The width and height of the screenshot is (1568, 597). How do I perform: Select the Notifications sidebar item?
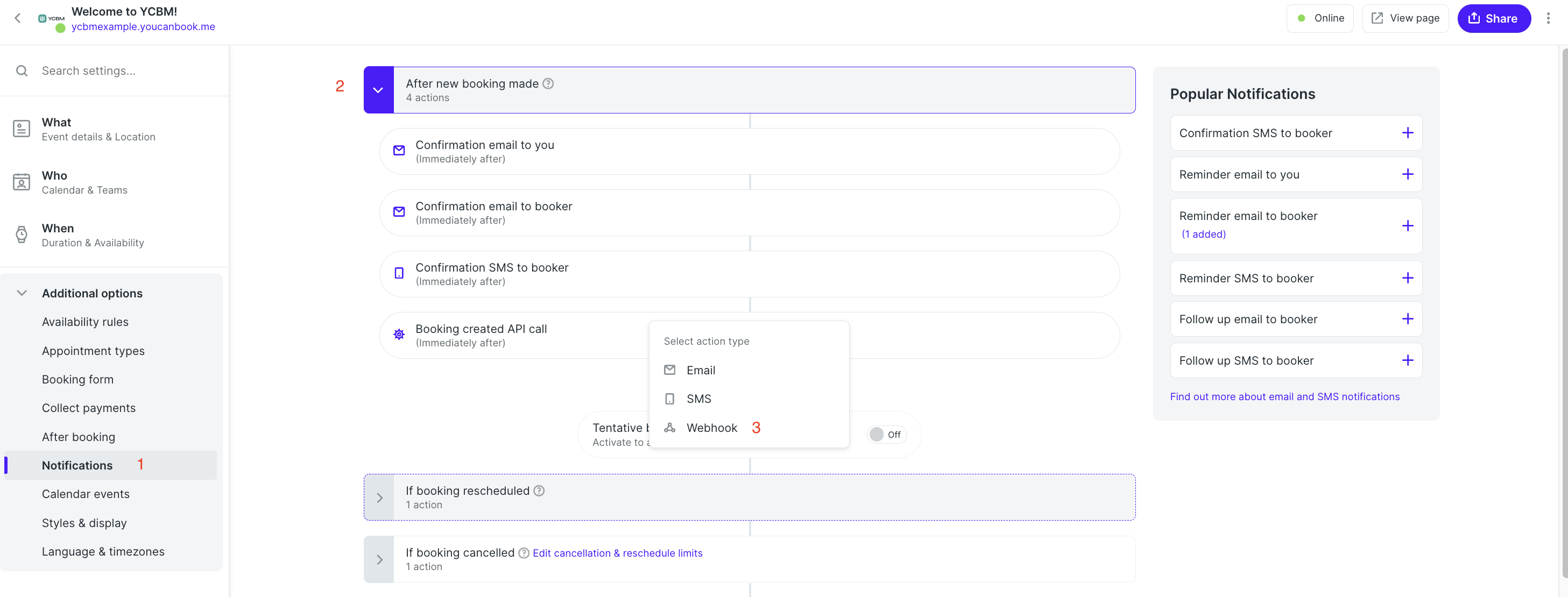coord(111,466)
